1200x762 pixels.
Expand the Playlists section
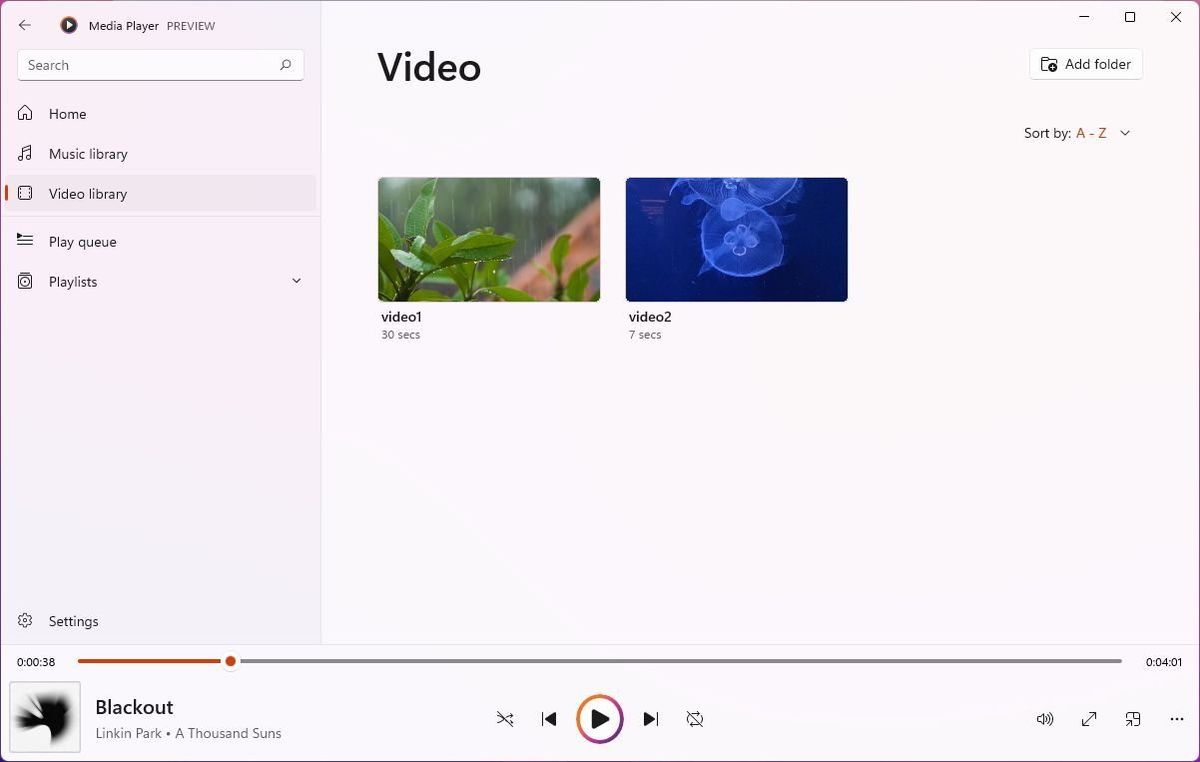pos(296,281)
